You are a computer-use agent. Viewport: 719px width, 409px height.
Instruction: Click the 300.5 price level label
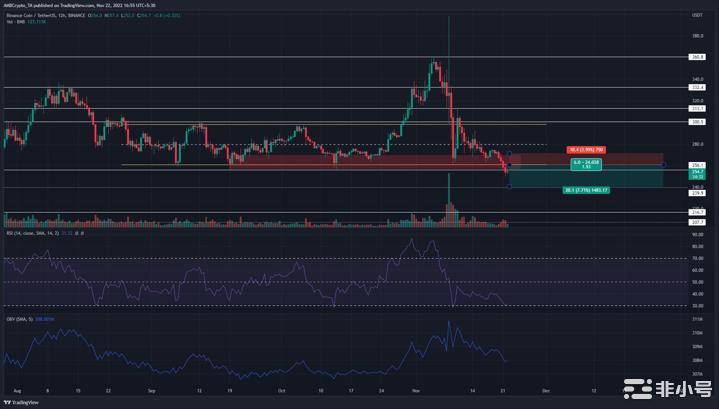tap(698, 122)
